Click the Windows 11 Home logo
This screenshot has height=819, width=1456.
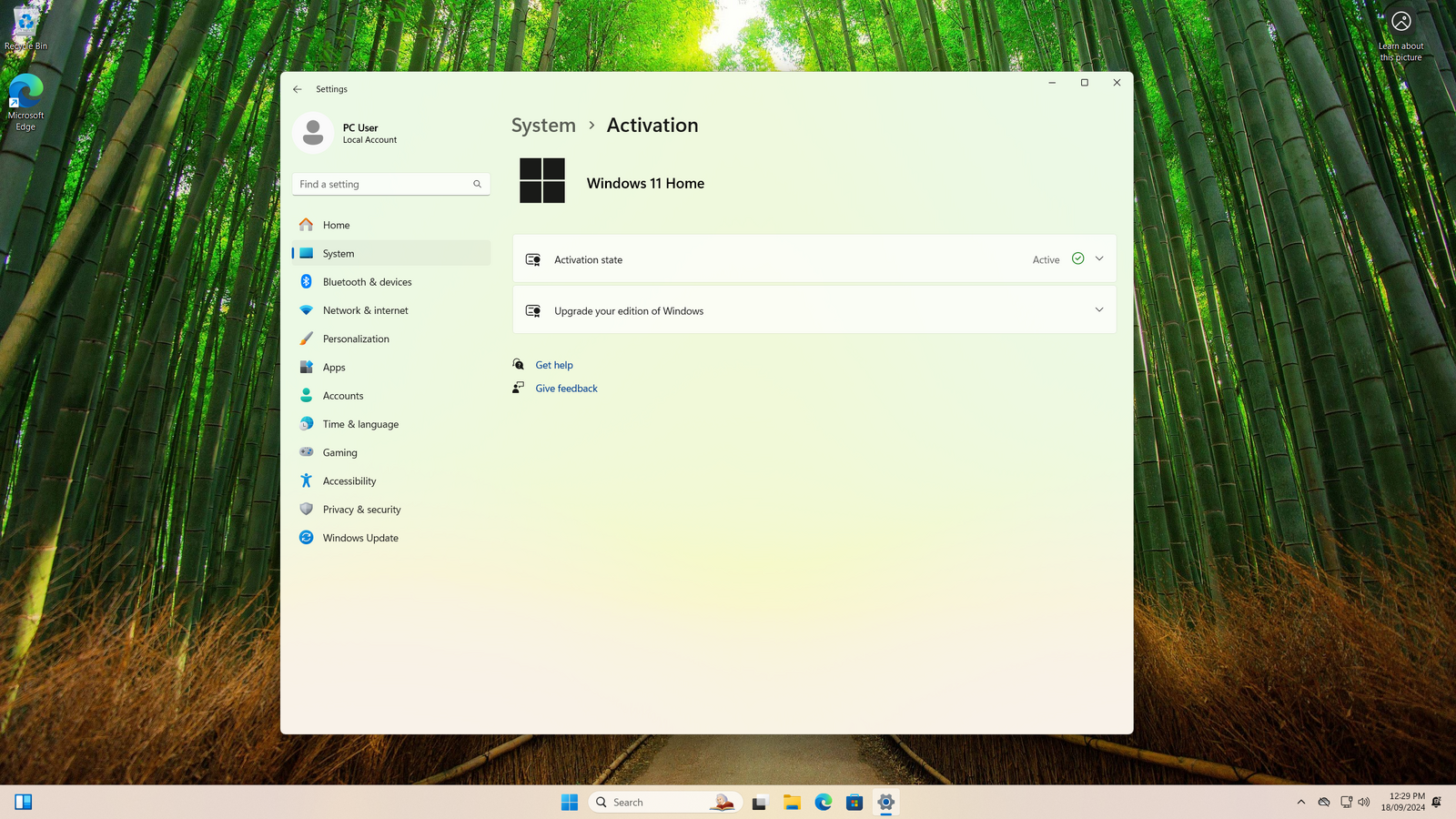pos(542,180)
